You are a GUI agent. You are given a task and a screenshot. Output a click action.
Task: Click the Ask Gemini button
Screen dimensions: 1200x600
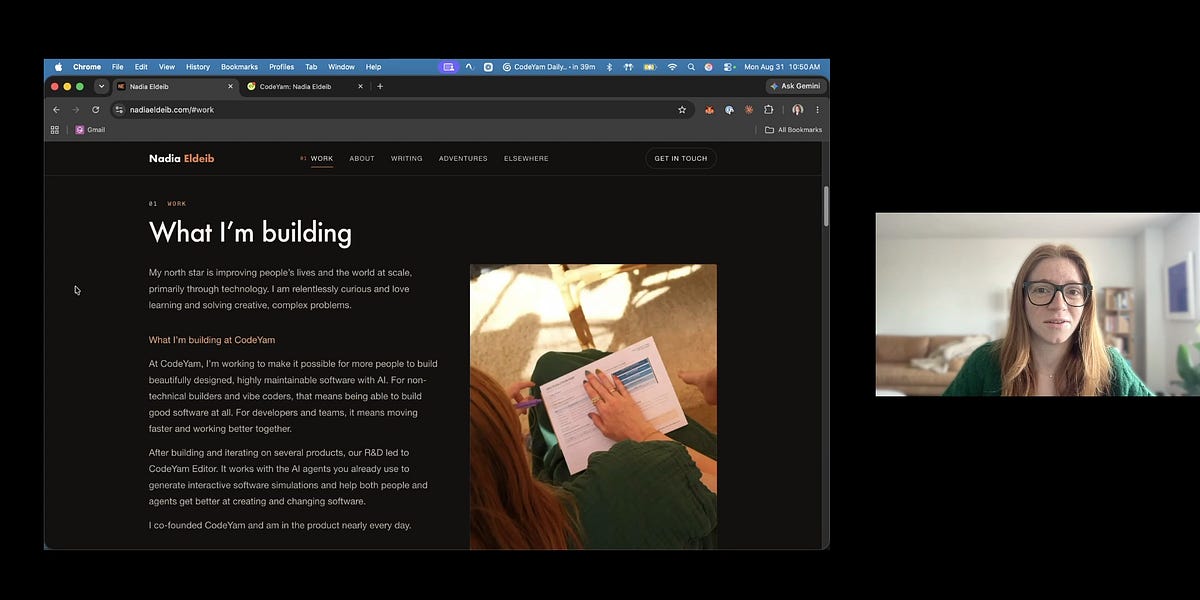click(x=796, y=86)
